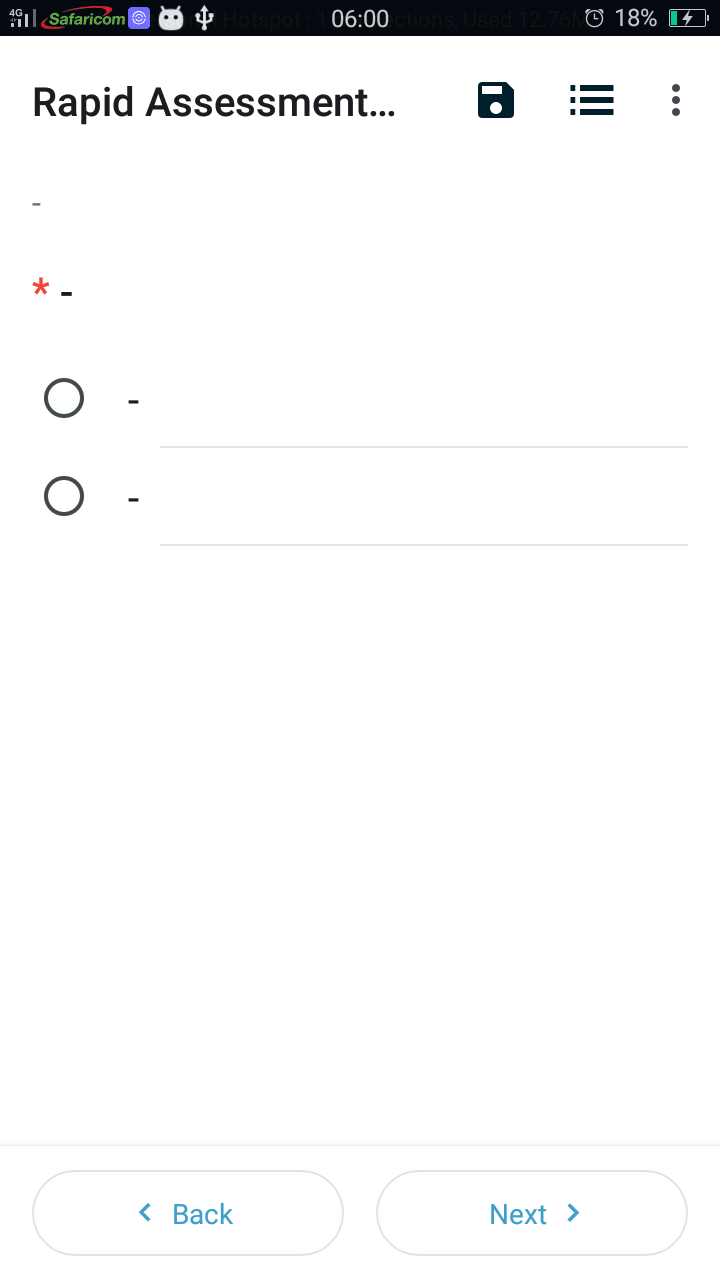The width and height of the screenshot is (720, 1280).
Task: Open the question list jump icon
Action: (x=591, y=100)
